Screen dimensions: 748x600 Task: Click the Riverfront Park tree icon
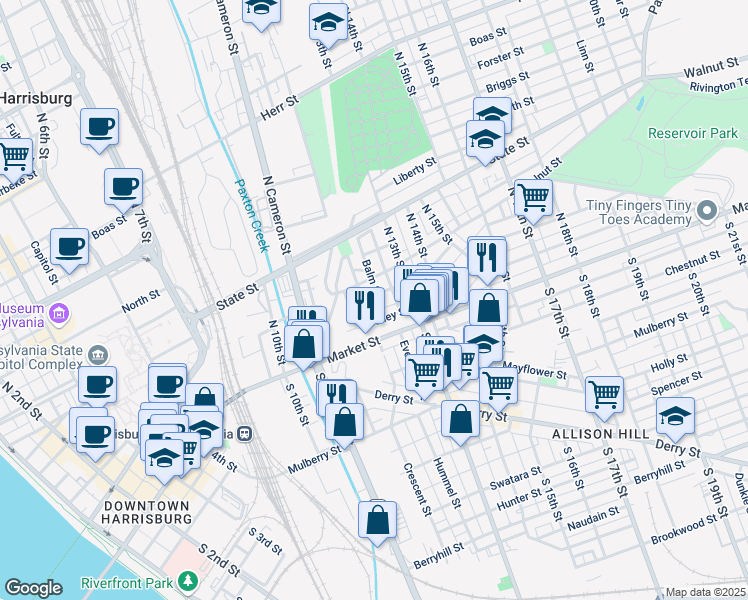click(188, 581)
